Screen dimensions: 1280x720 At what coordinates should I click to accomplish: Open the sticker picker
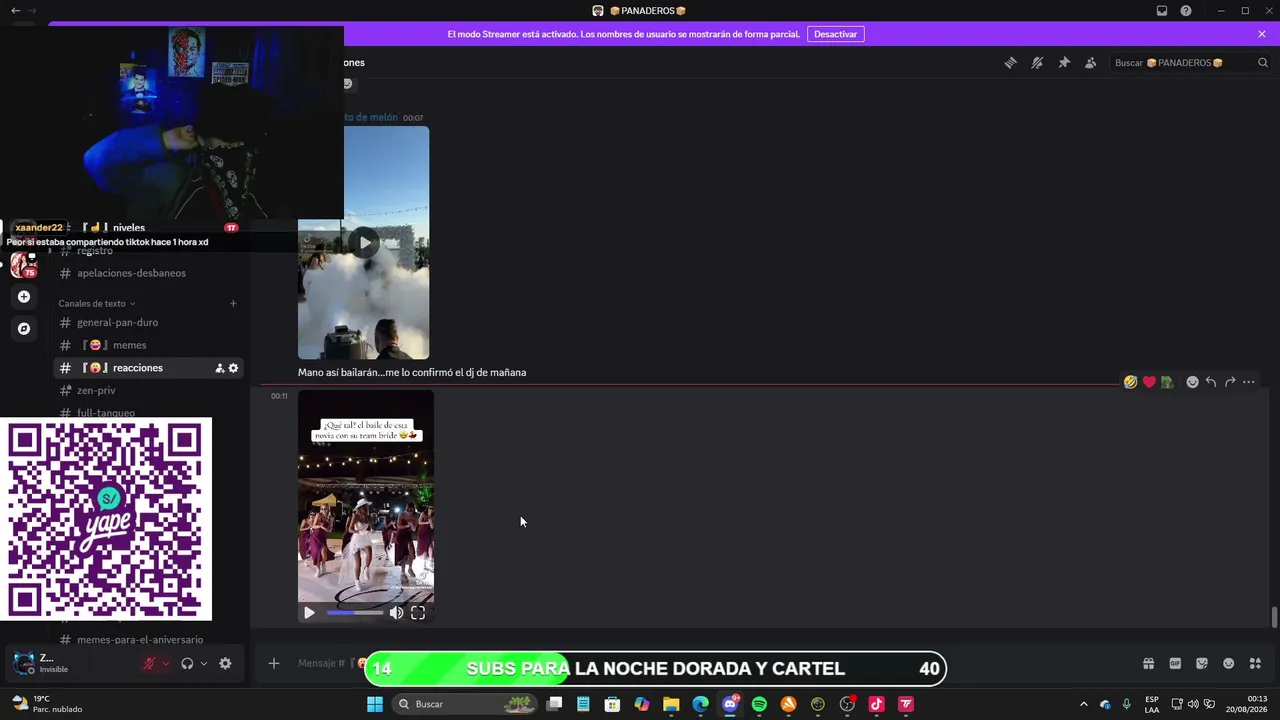coord(1202,663)
